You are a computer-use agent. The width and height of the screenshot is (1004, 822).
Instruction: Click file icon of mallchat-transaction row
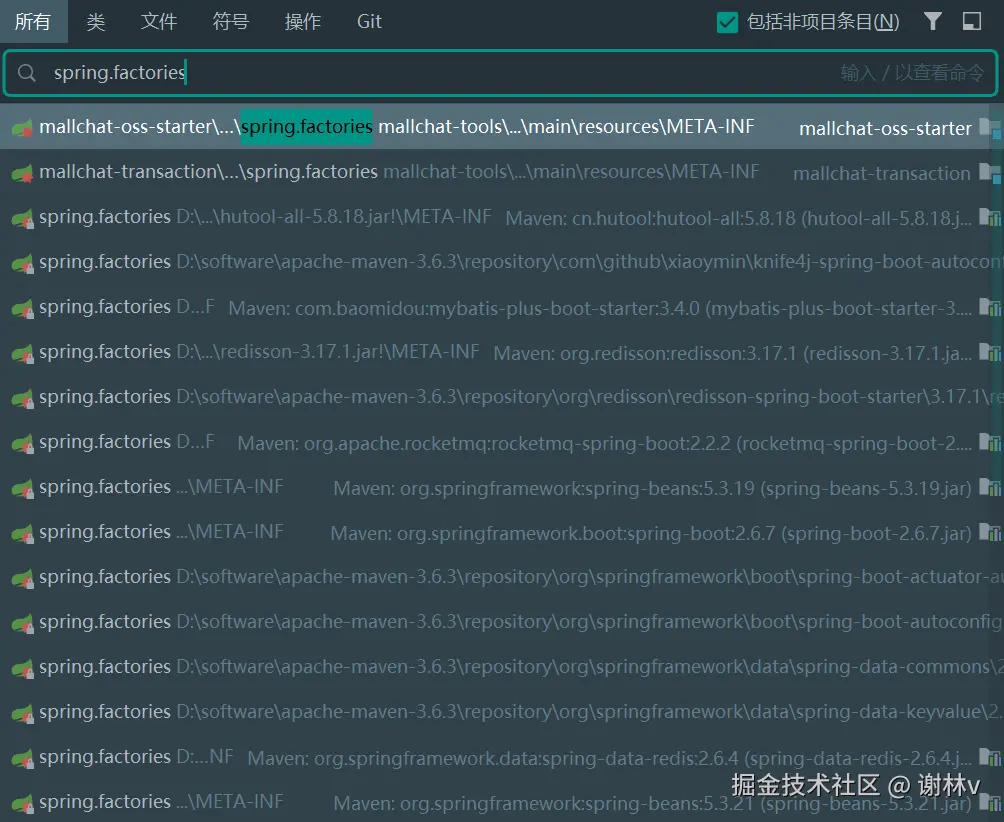click(22, 173)
